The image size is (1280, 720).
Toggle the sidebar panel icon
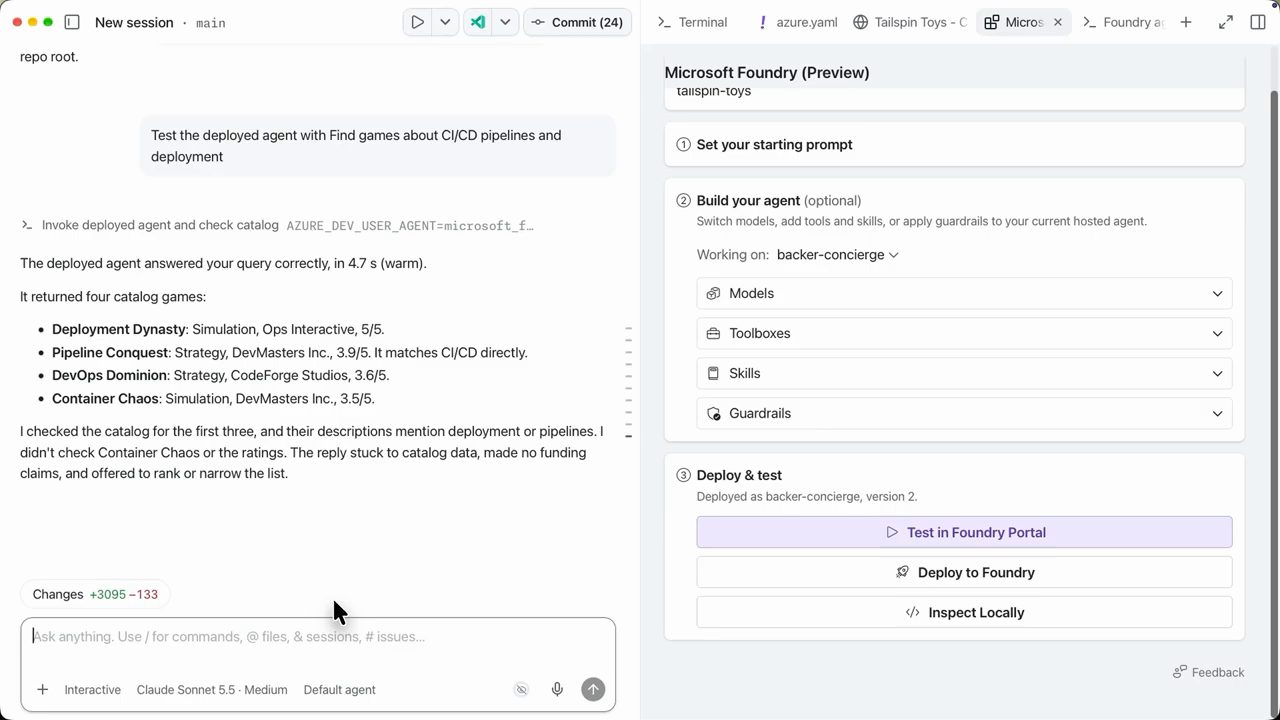tap(72, 22)
